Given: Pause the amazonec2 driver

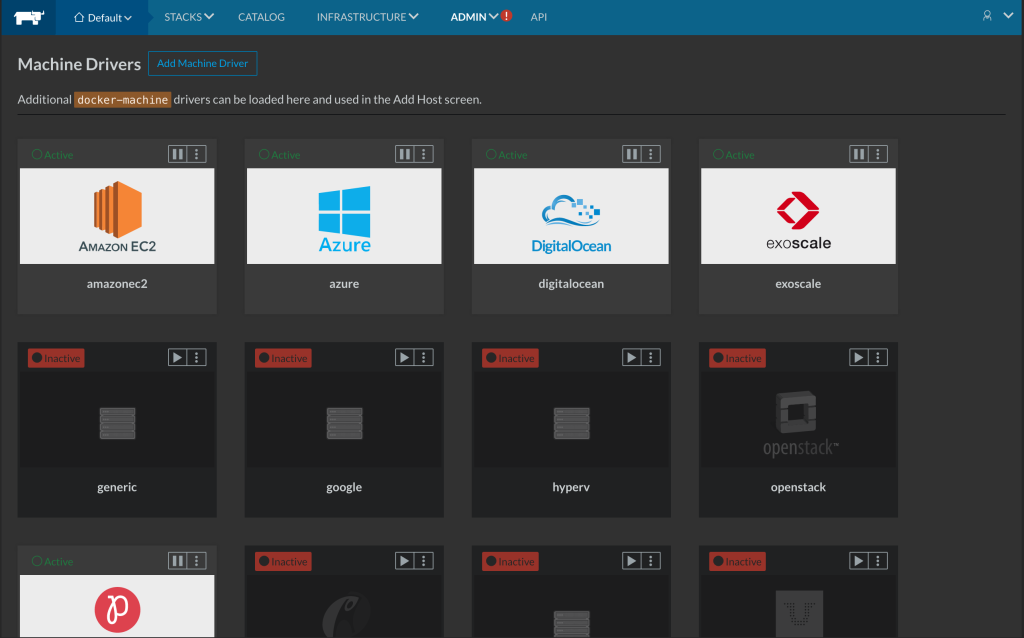Looking at the screenshot, I should click(178, 154).
